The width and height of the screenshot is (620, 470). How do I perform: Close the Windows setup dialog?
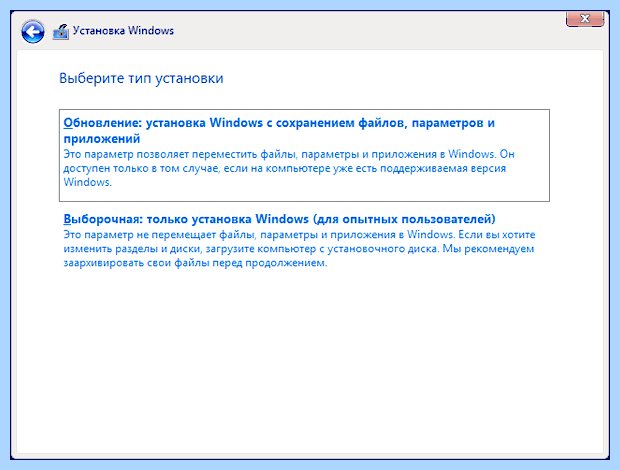585,19
